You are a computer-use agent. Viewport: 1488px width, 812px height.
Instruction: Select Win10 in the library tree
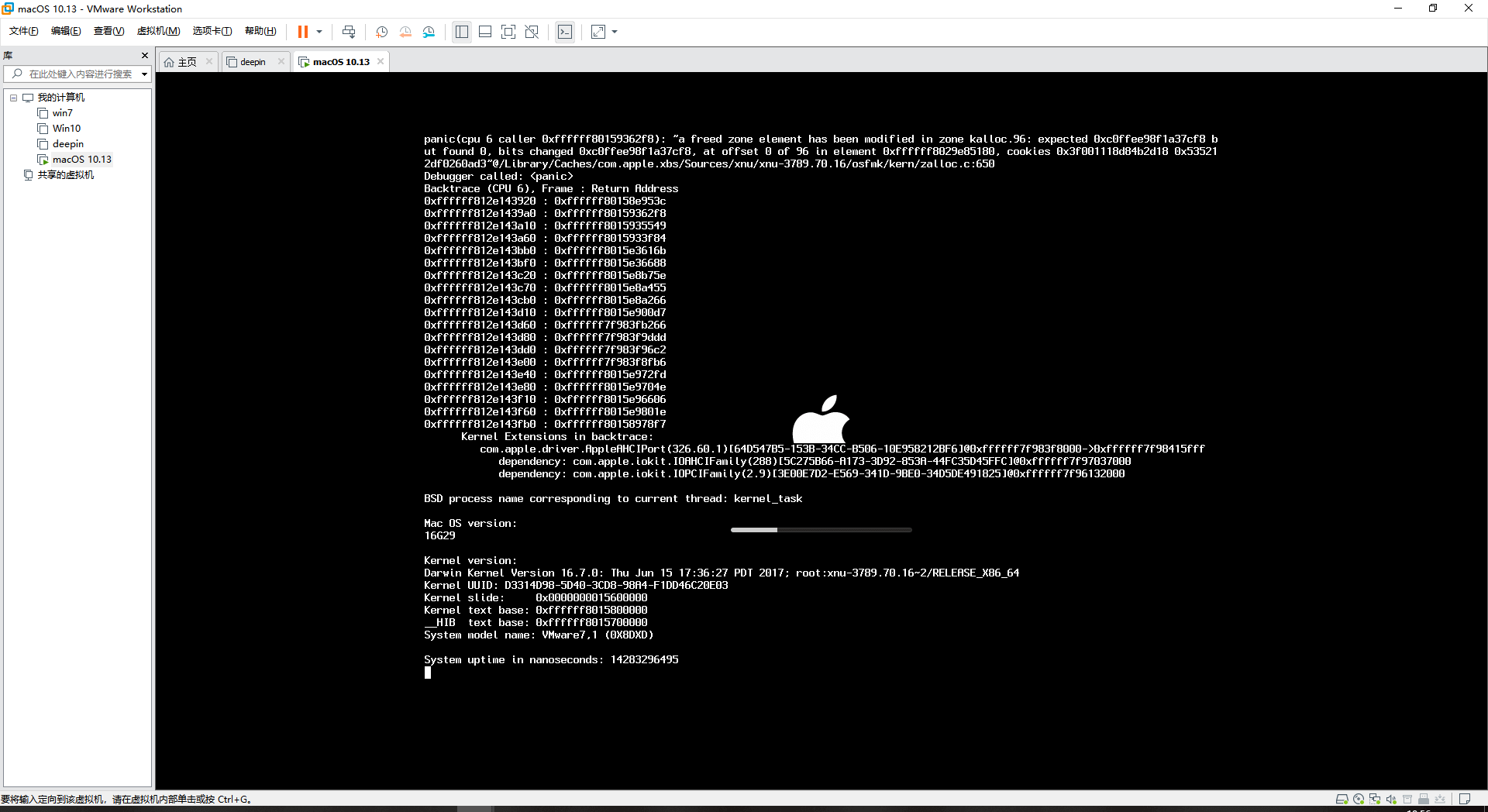click(x=67, y=129)
